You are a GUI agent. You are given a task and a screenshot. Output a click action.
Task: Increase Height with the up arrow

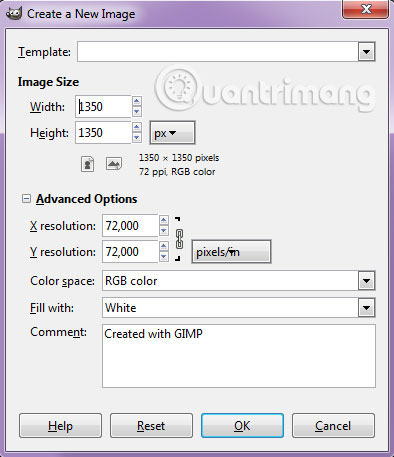(x=137, y=127)
